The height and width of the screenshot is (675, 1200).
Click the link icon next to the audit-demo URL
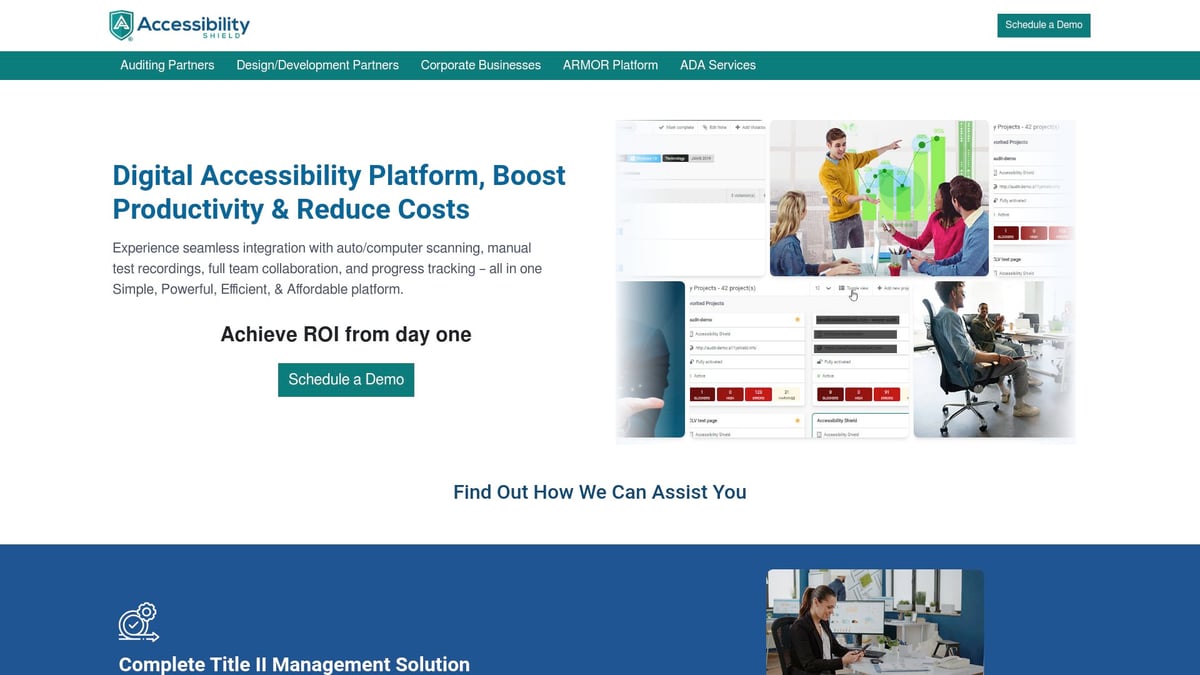(x=691, y=348)
